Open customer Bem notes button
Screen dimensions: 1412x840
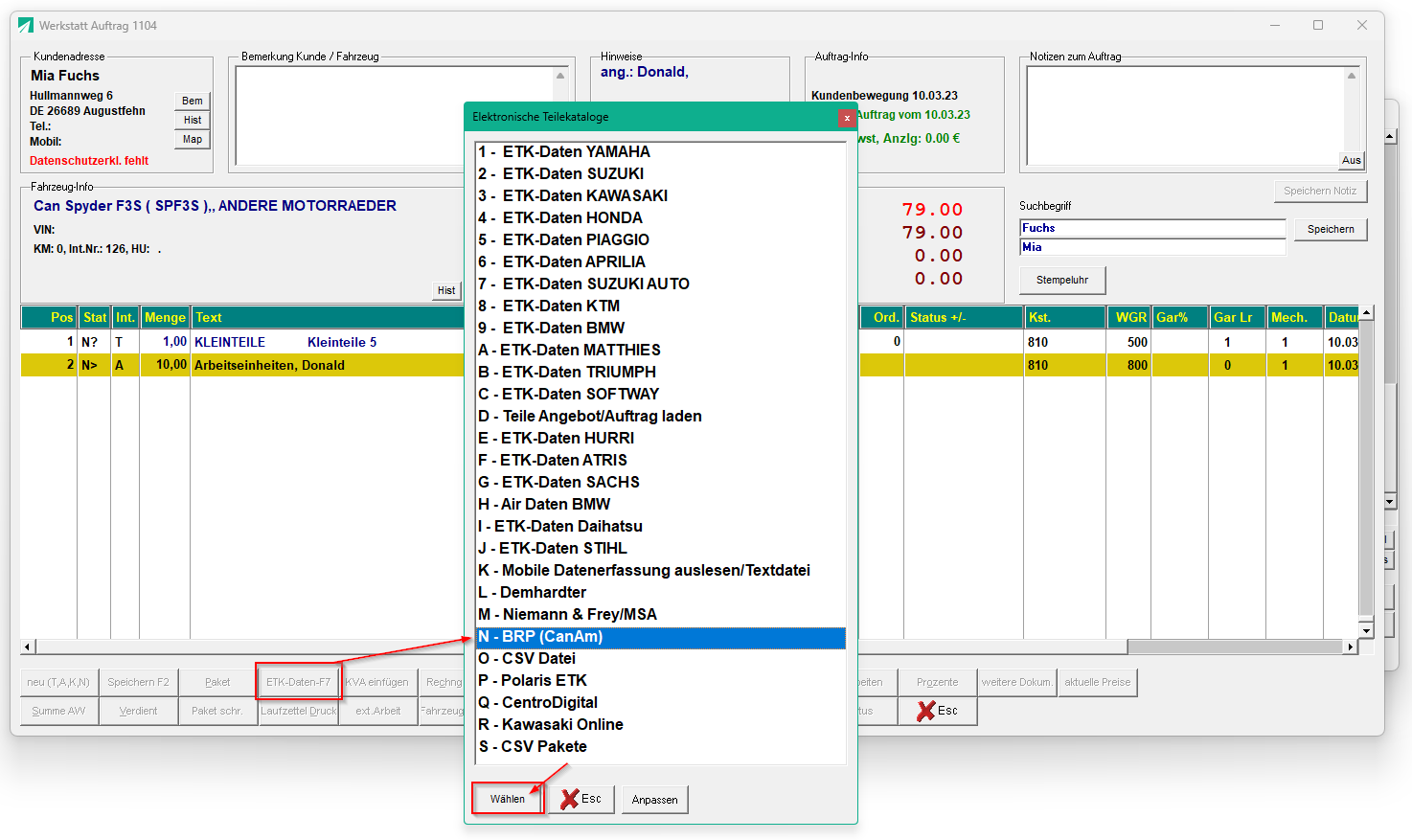pyautogui.click(x=193, y=101)
